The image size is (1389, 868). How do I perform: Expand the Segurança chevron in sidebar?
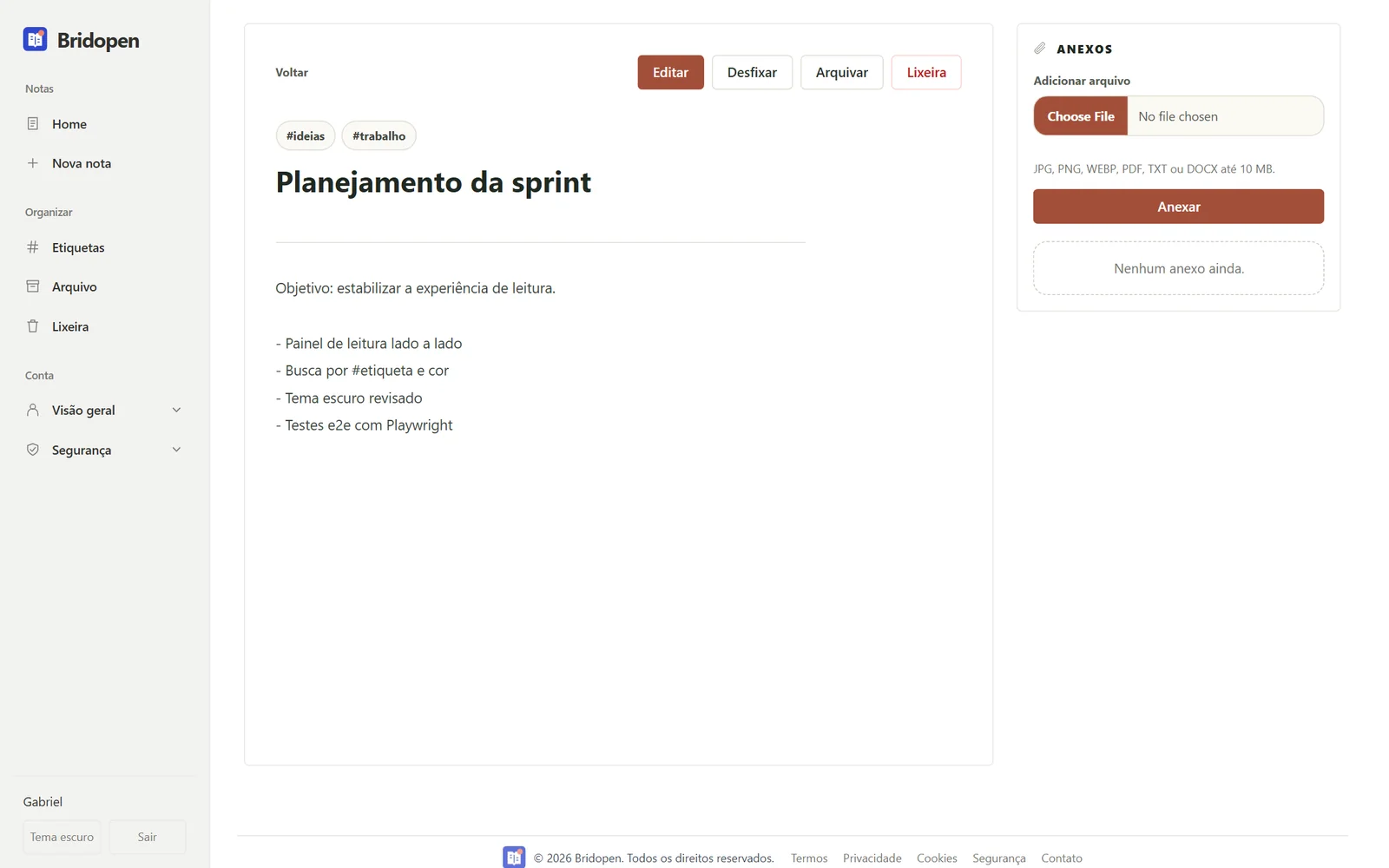click(176, 450)
